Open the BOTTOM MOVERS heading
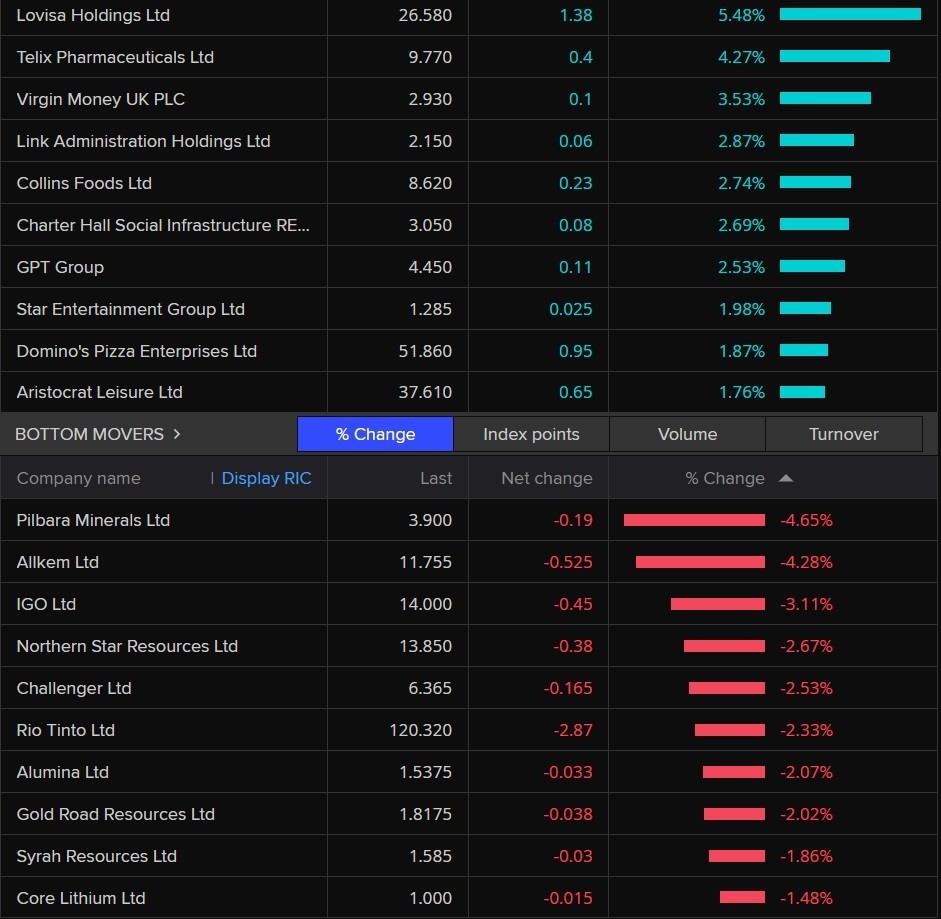The image size is (941, 919). pos(89,434)
